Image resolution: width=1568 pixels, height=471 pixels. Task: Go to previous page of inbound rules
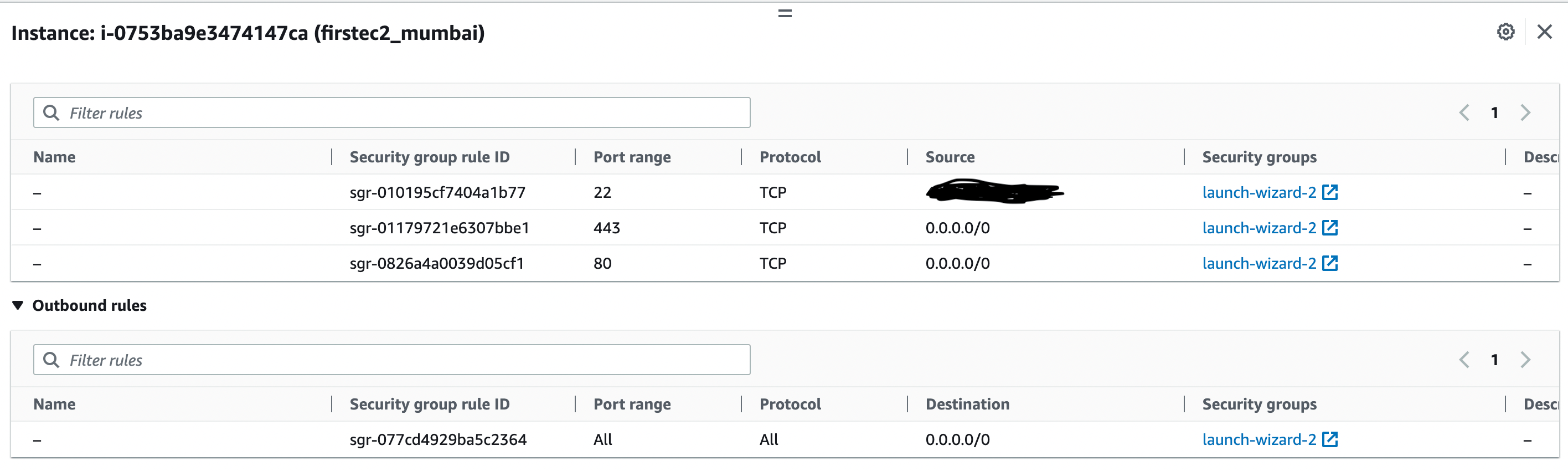1464,112
